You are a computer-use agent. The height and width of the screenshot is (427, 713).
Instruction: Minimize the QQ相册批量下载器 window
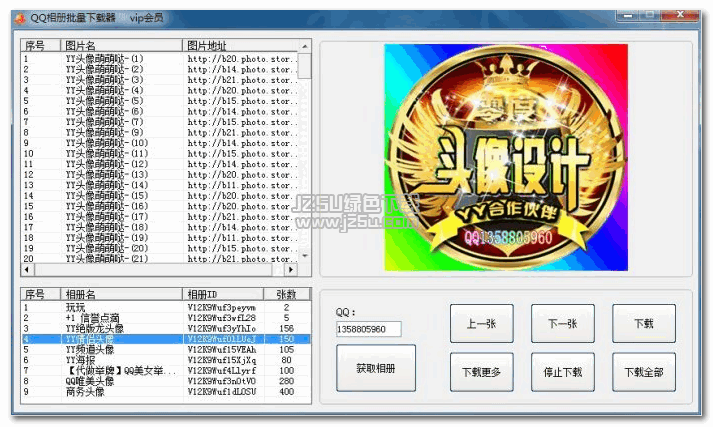tap(628, 15)
